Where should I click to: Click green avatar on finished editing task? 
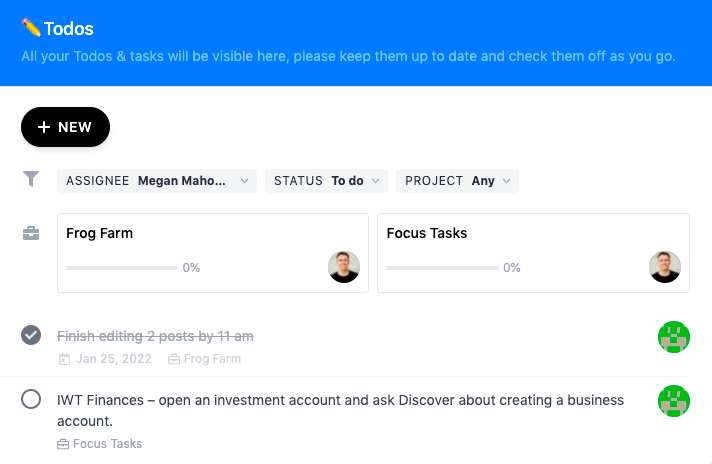click(x=674, y=338)
